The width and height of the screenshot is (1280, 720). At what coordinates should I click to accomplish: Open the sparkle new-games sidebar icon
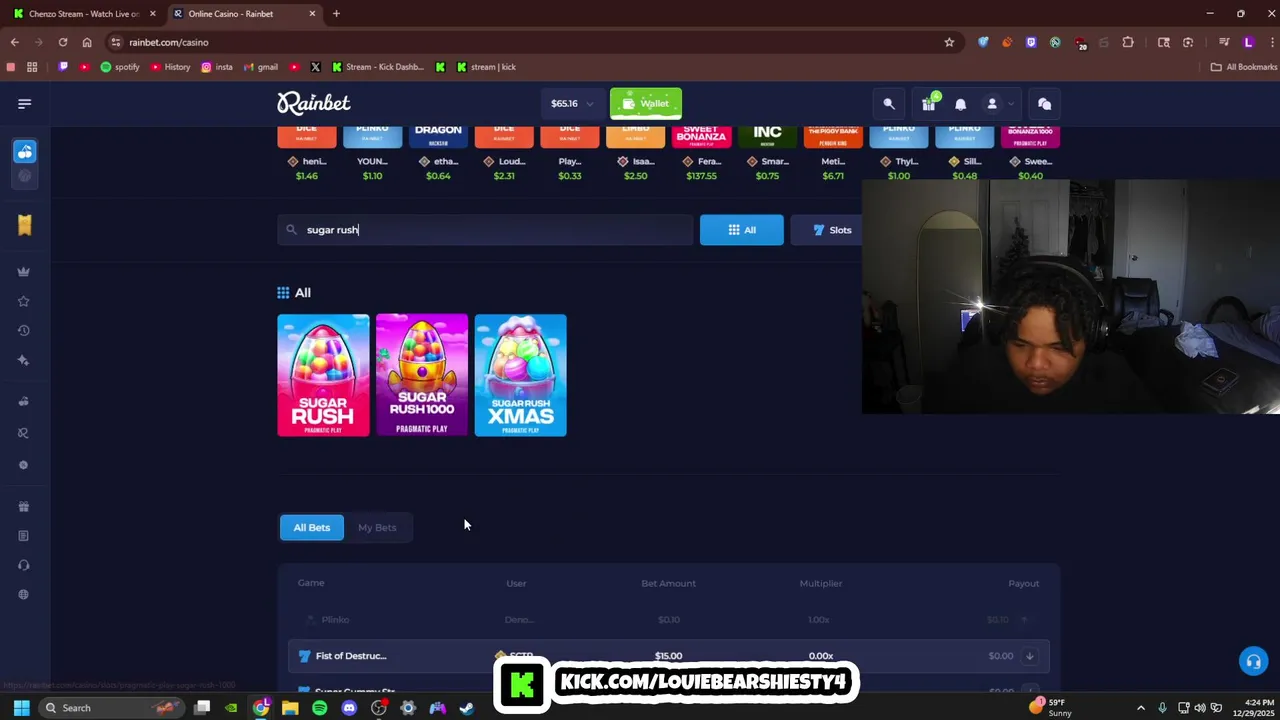click(x=24, y=360)
